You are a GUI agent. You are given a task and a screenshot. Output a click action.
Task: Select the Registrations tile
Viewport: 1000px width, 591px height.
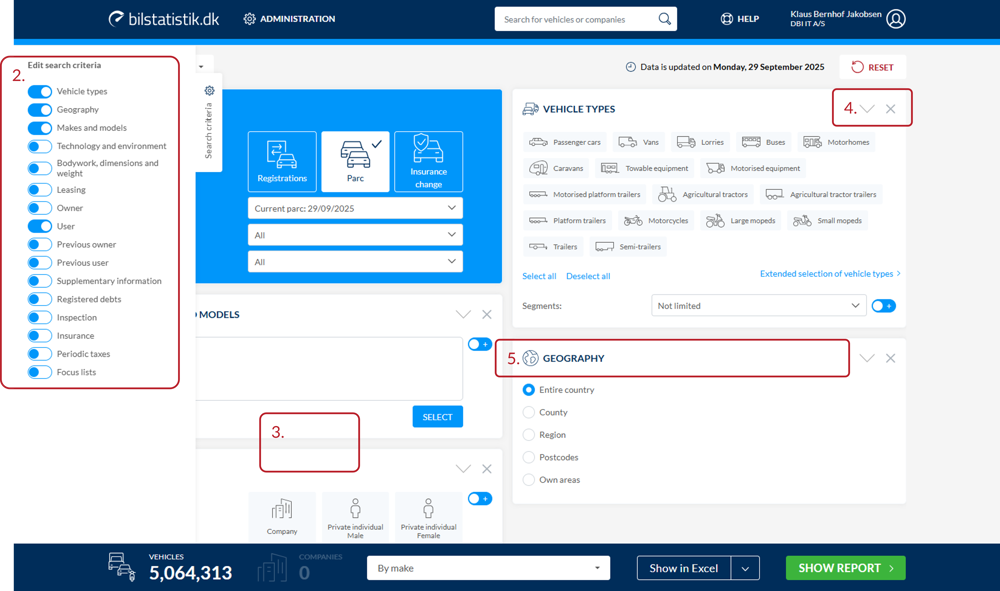coord(282,161)
